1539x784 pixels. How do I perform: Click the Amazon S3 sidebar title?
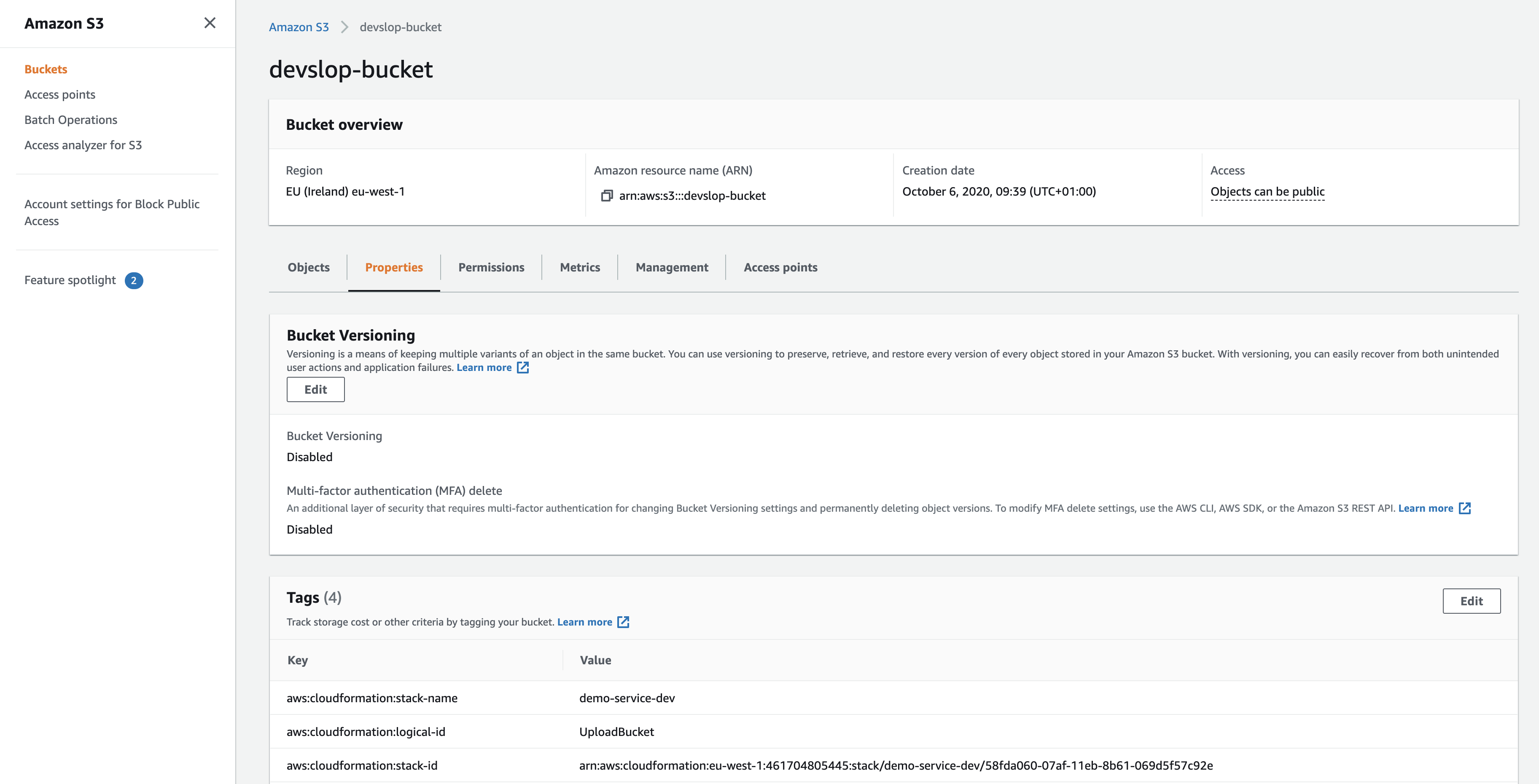pos(64,23)
